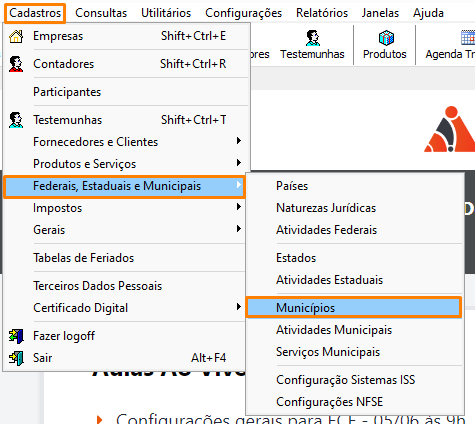Open the Relatórios menu
The image size is (475, 424).
322,13
